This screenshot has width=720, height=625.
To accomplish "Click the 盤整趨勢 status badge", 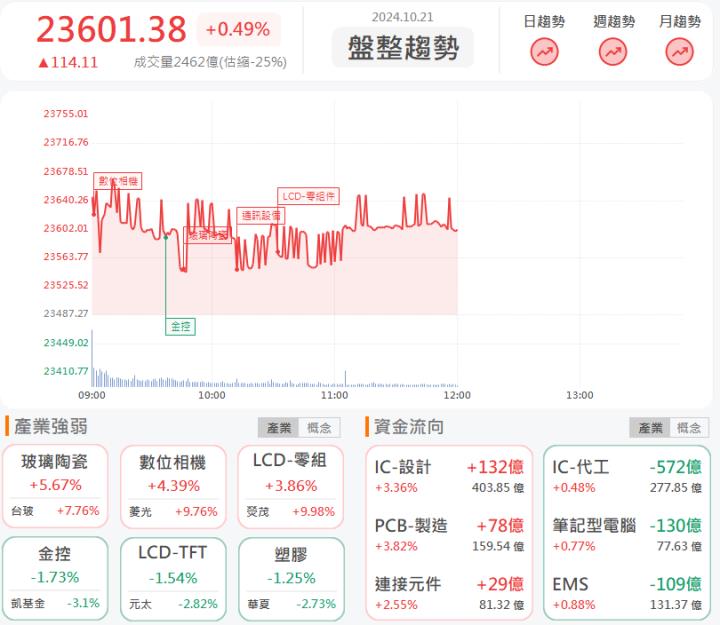I will pyautogui.click(x=403, y=47).
